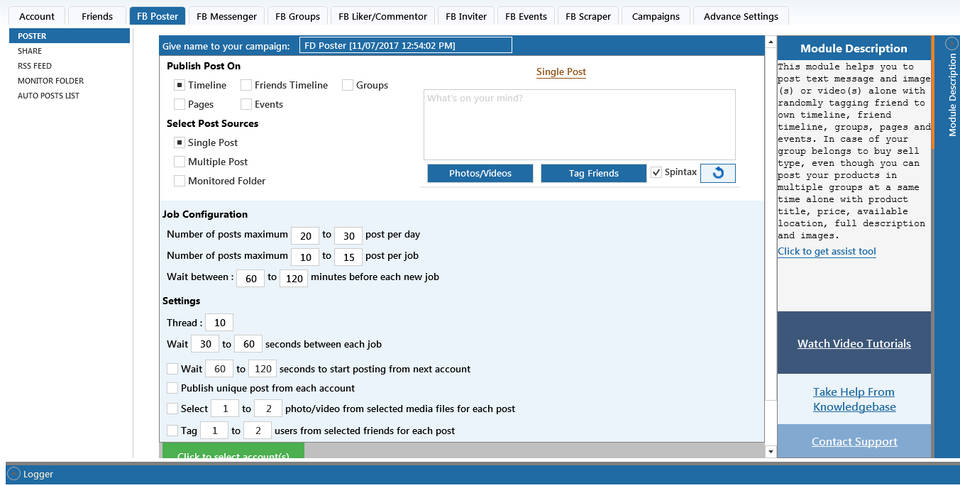Select the Multiple Post source option
Screen dimensions: 960x485
179,162
